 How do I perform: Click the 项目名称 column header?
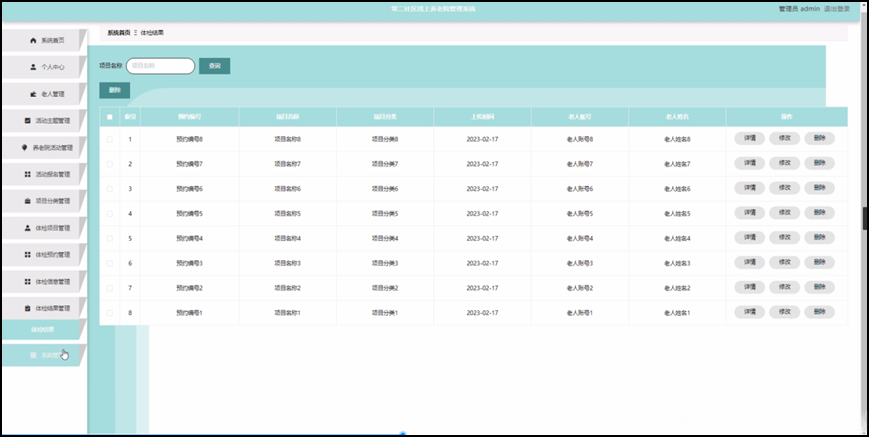[x=288, y=117]
